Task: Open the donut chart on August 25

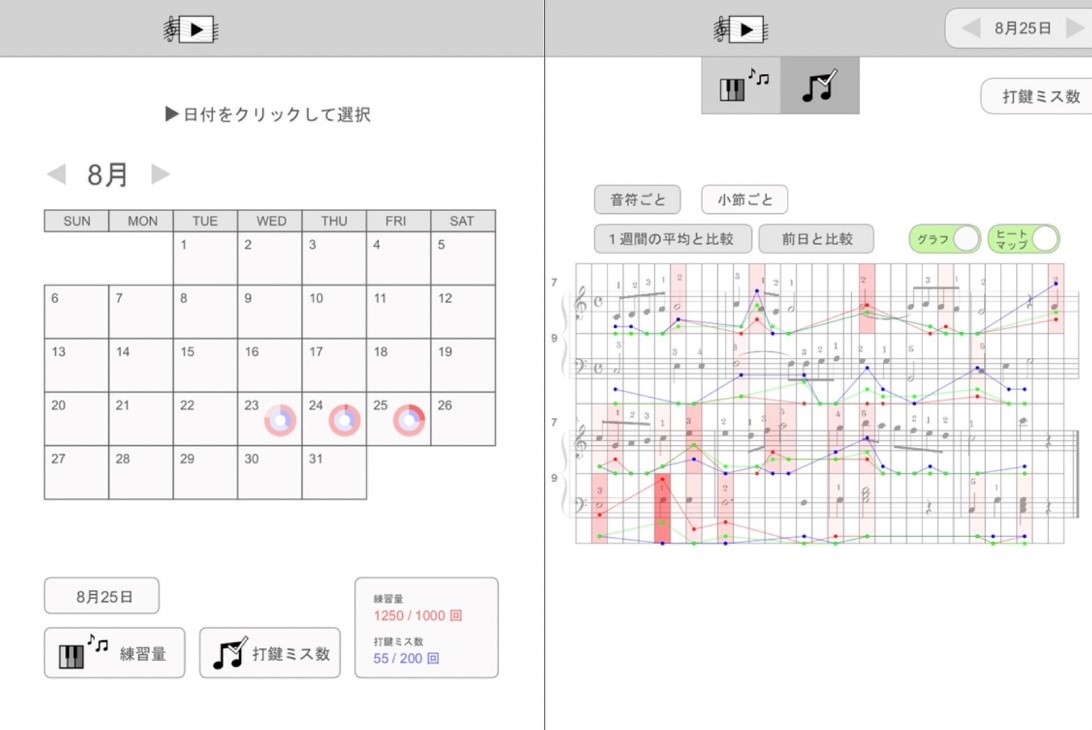Action: (x=409, y=420)
